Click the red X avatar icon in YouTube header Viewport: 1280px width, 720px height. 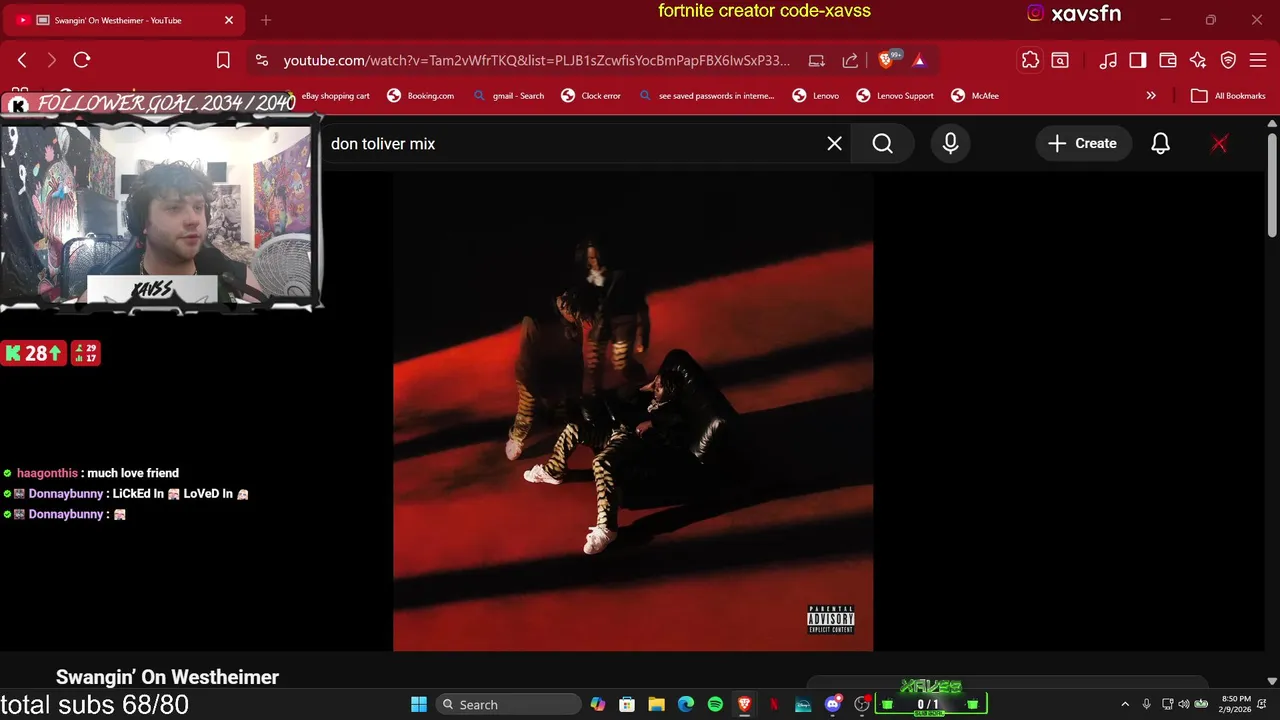tap(1219, 144)
